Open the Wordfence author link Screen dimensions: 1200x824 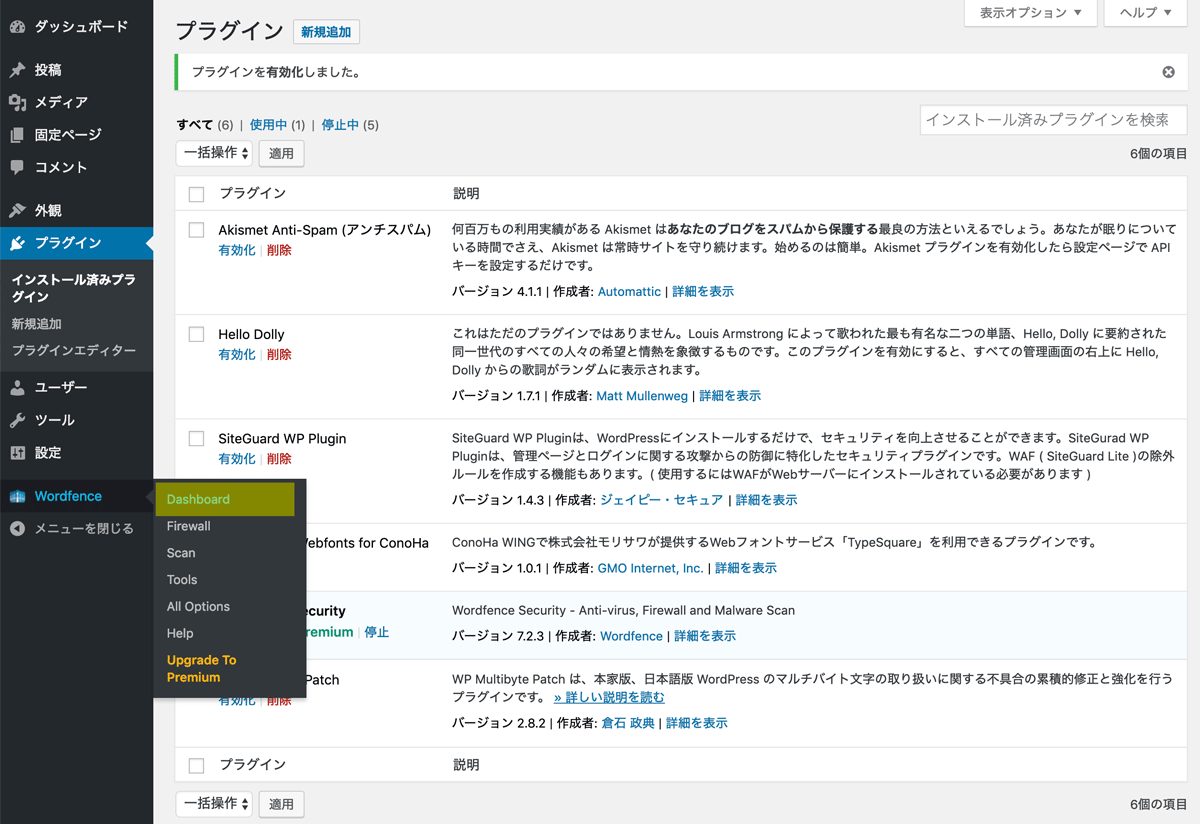coord(631,636)
